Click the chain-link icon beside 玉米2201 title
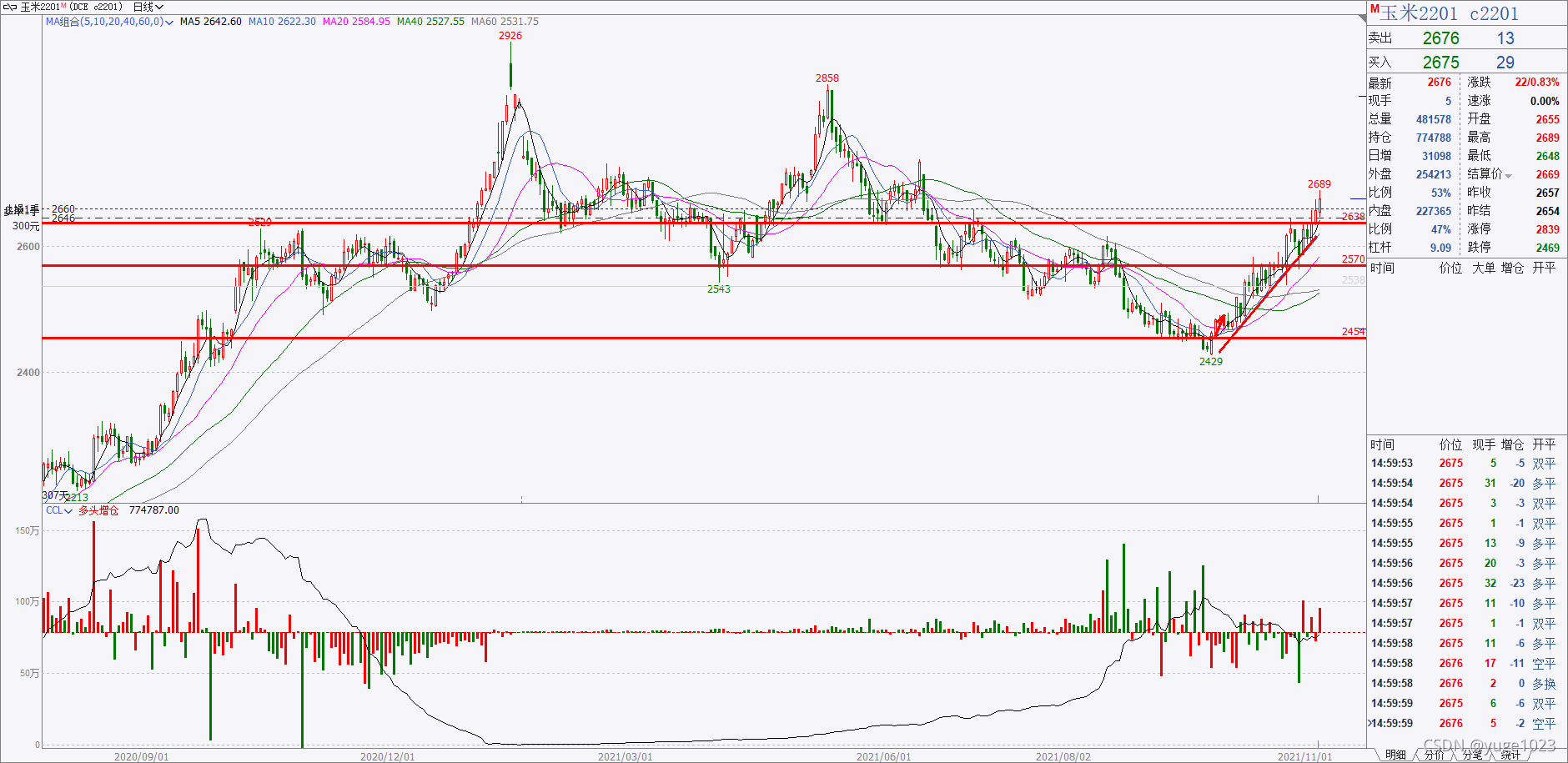 [10, 7]
